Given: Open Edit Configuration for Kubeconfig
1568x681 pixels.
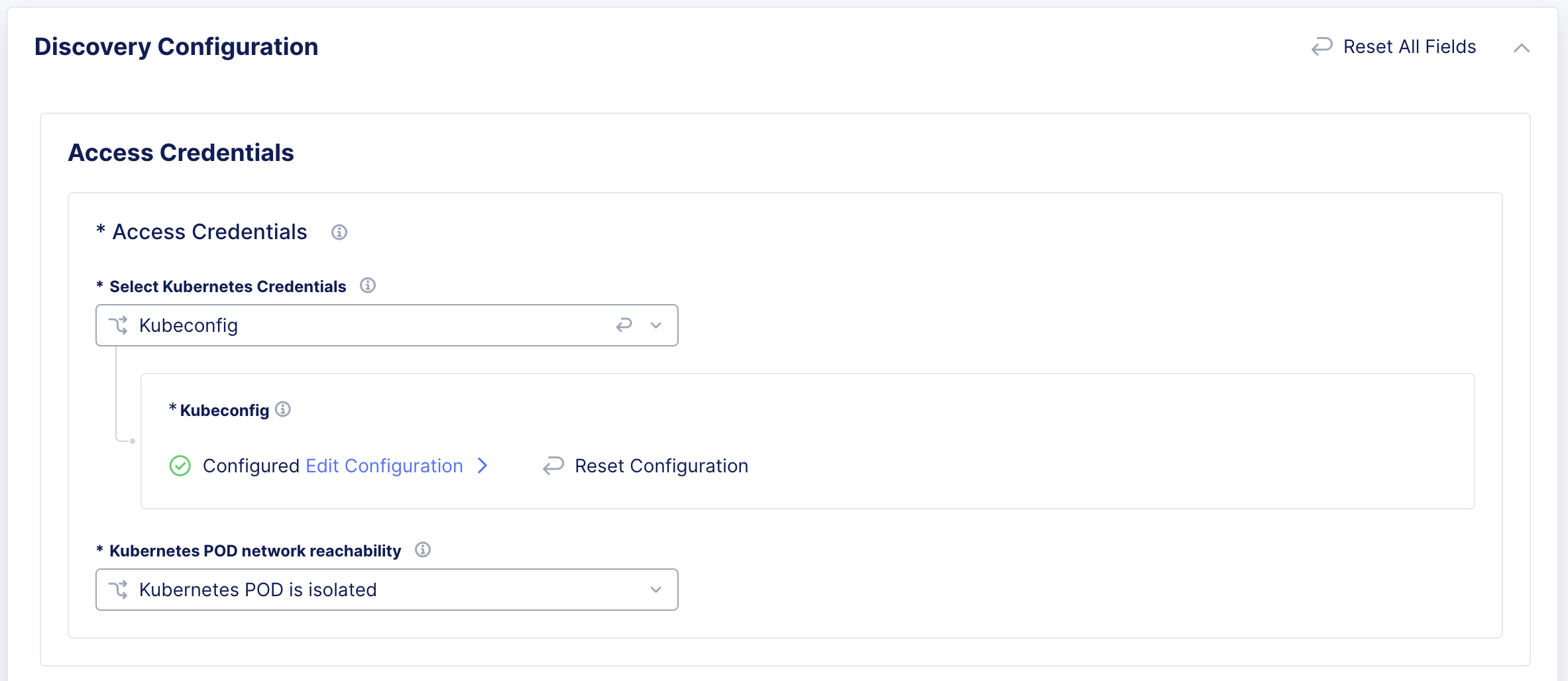Looking at the screenshot, I should [x=384, y=466].
